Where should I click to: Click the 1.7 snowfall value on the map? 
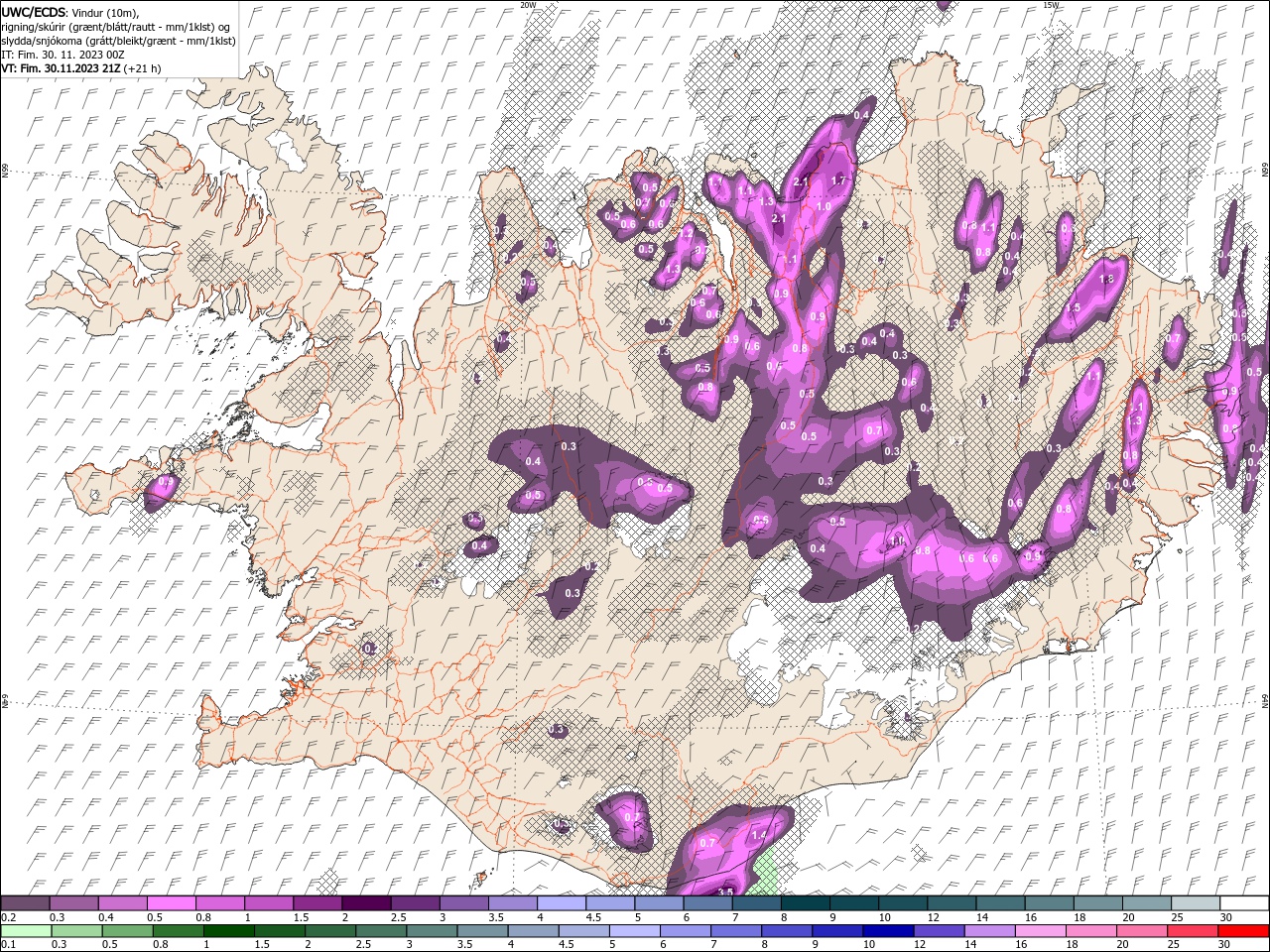pos(837,180)
